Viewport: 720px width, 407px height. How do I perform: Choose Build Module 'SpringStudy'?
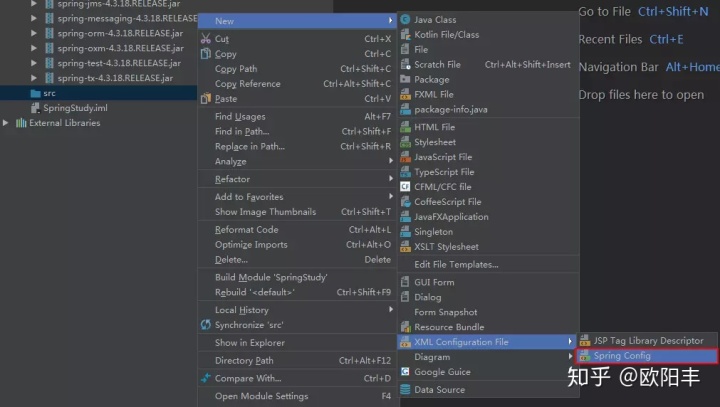297,277
